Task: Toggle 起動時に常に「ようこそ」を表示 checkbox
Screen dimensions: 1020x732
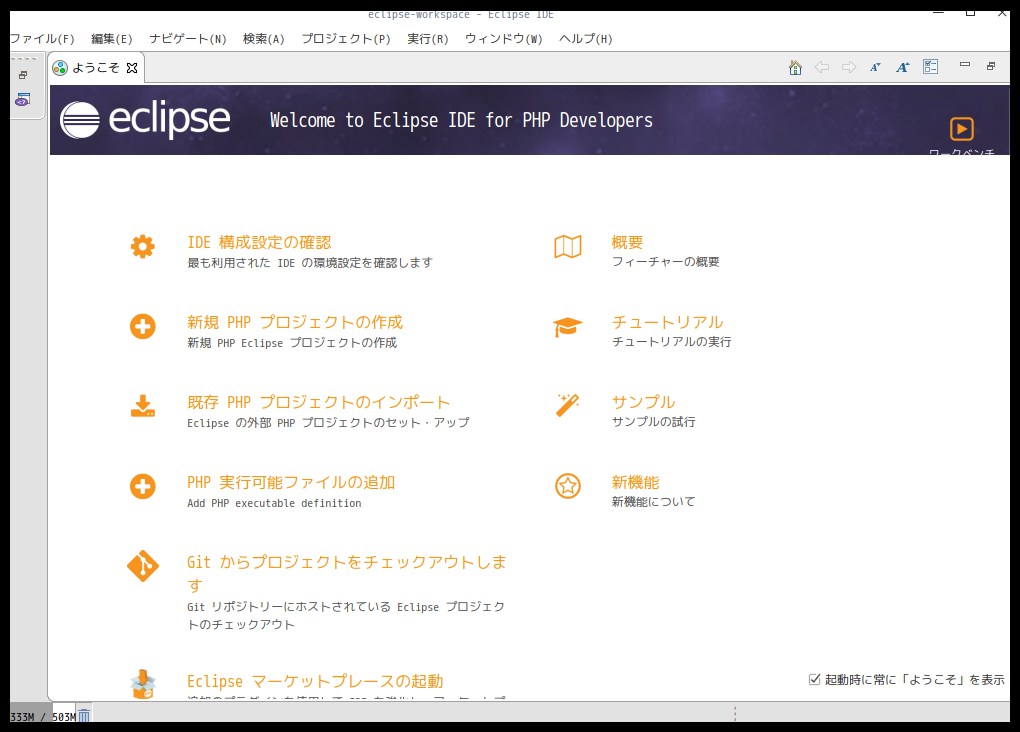Action: (x=814, y=679)
